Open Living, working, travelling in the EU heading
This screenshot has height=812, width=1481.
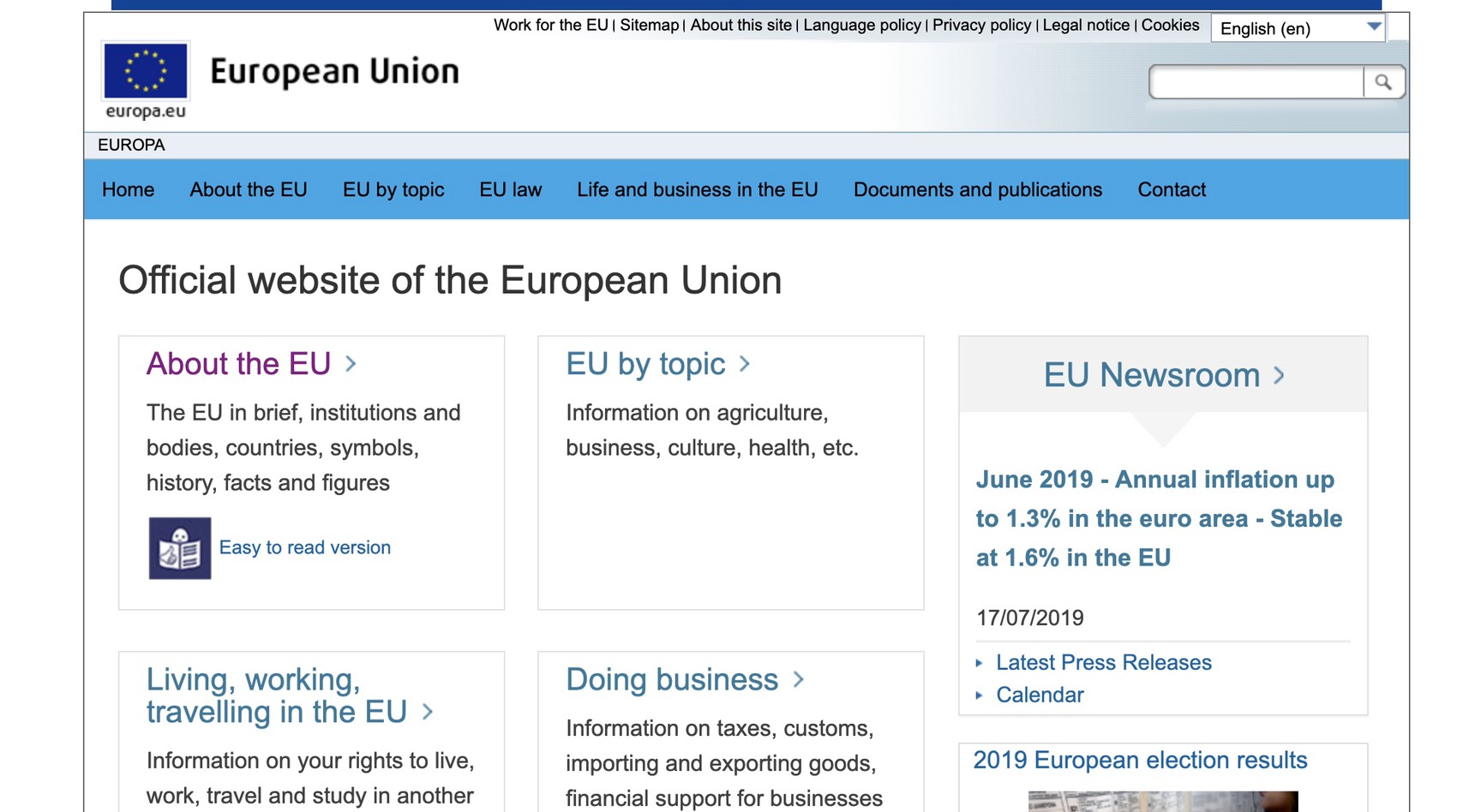point(276,696)
